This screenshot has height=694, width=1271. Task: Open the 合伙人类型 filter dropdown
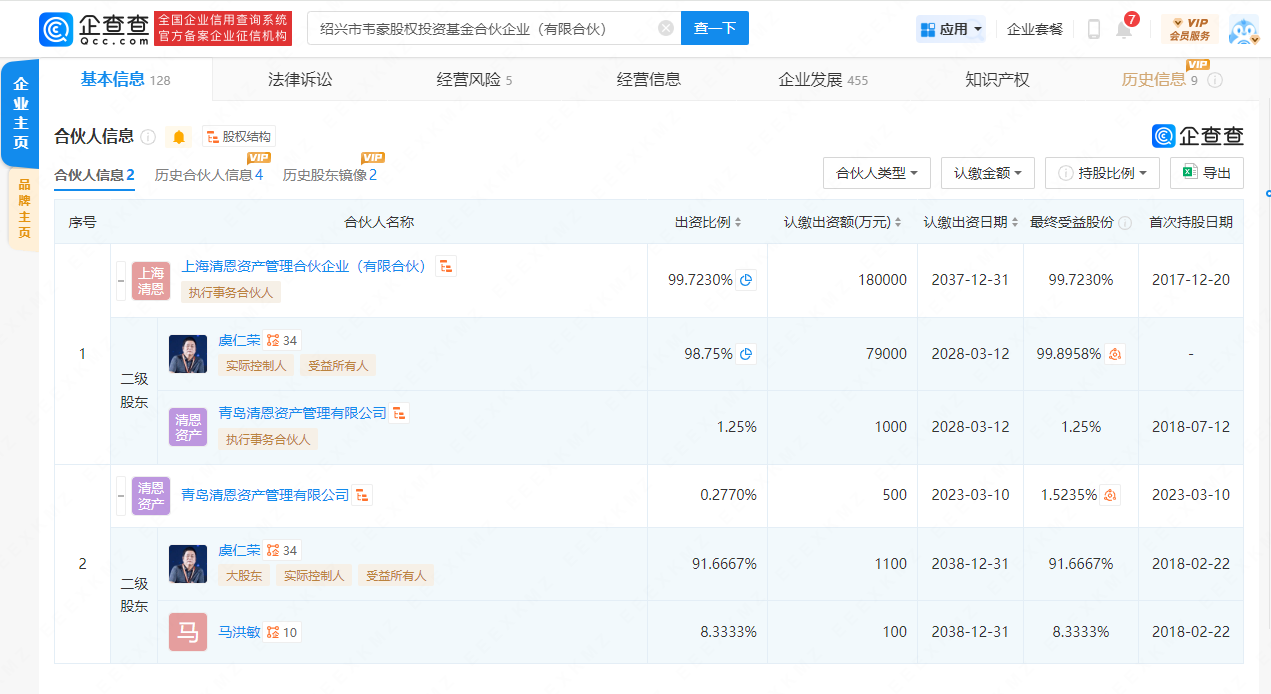[877, 173]
